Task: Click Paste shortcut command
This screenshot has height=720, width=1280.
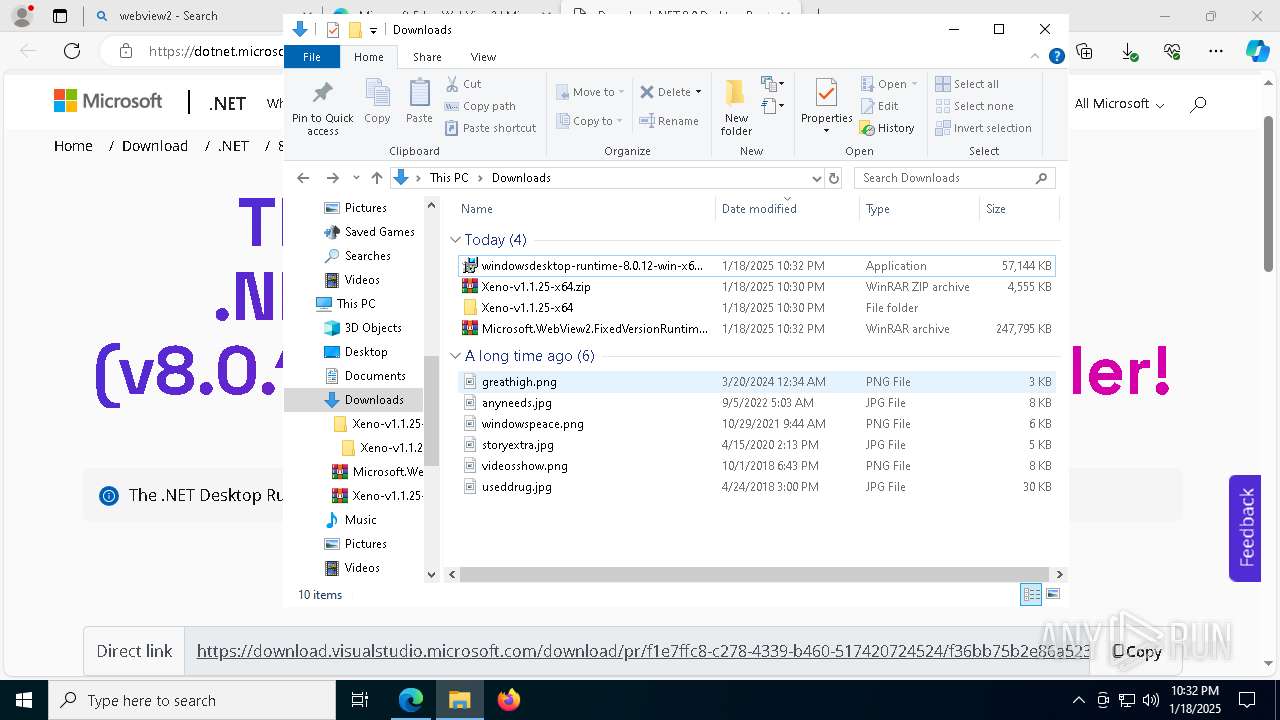Action: 490,128
